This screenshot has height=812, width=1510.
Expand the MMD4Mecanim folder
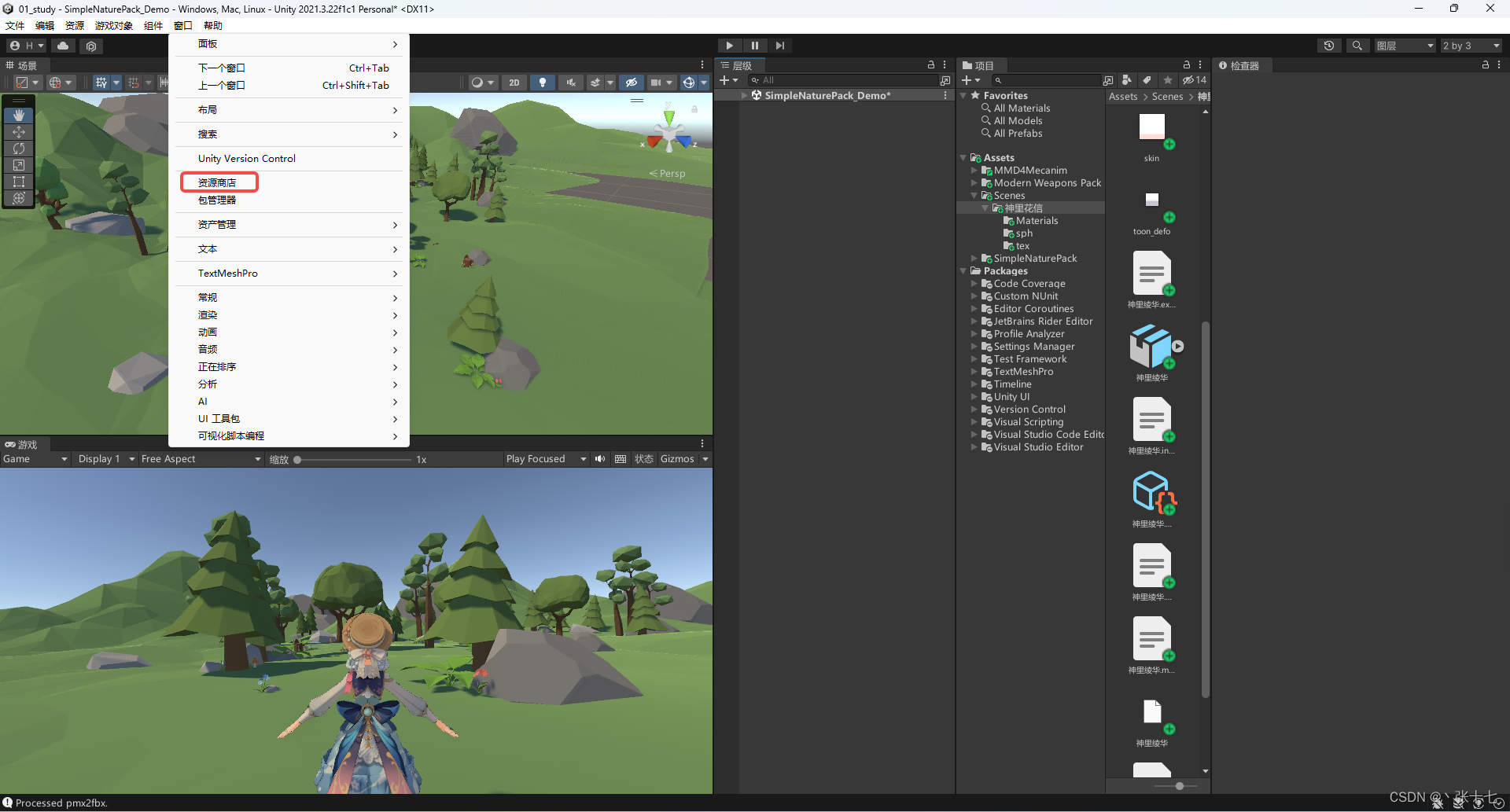click(x=974, y=171)
